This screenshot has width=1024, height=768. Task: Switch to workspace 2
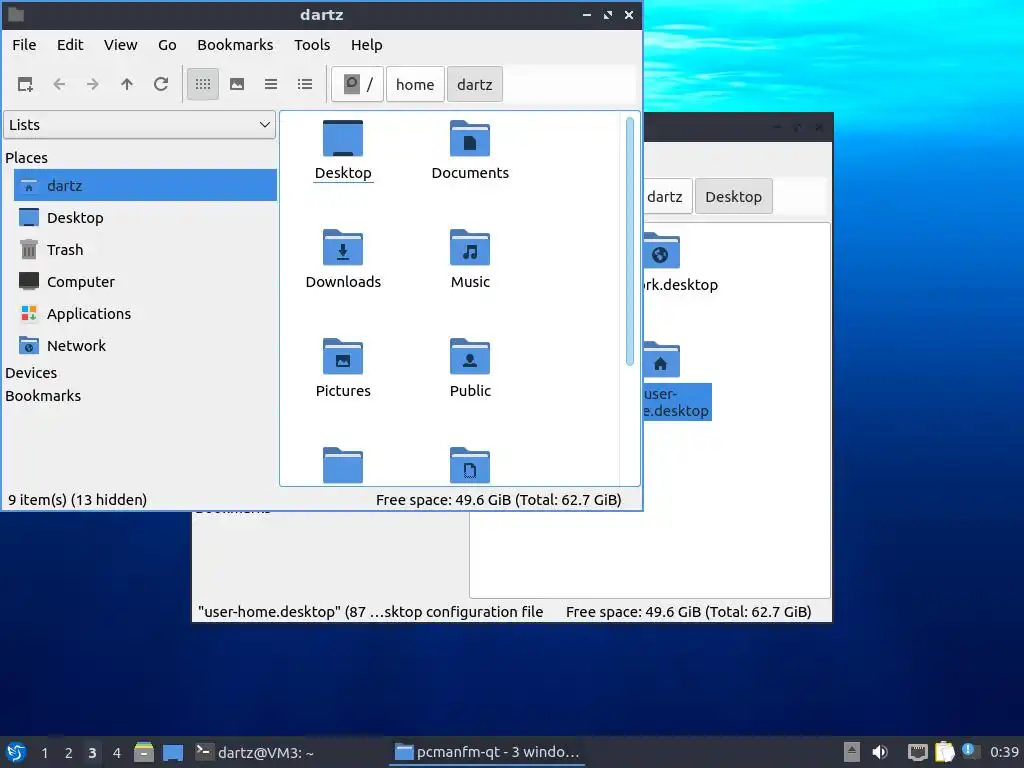point(69,753)
